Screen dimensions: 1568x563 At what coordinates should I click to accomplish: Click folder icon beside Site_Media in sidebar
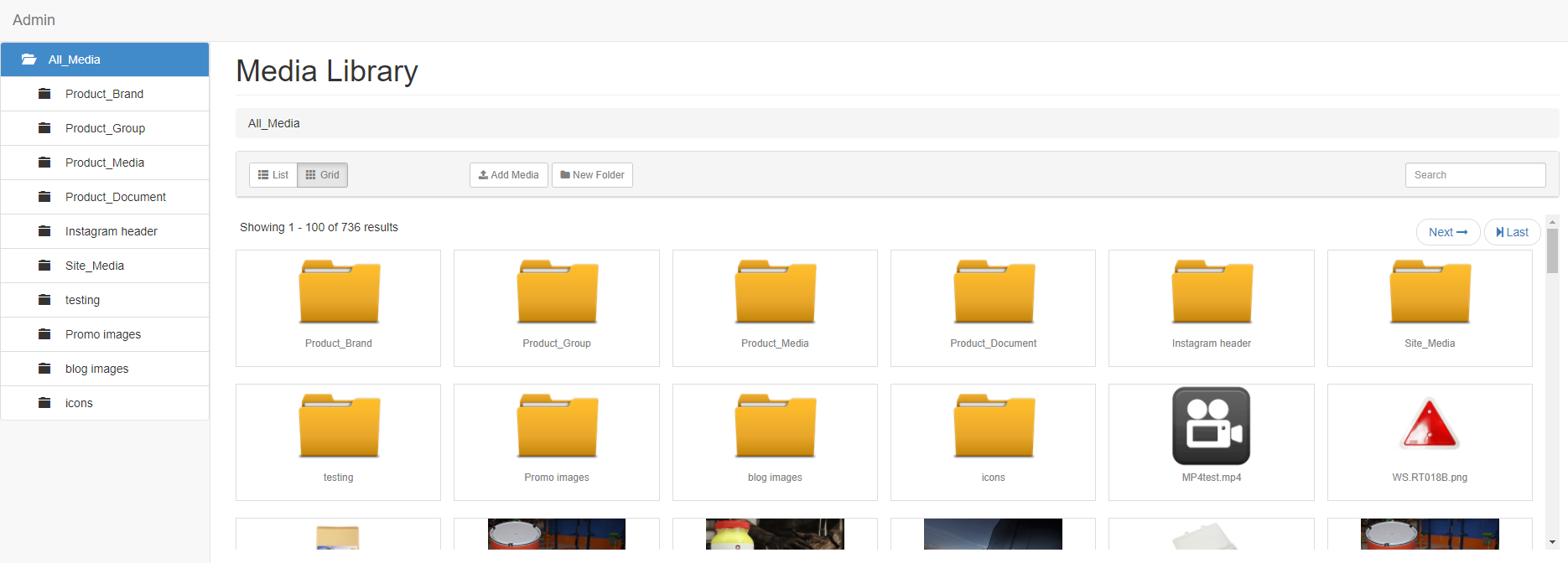pos(44,266)
